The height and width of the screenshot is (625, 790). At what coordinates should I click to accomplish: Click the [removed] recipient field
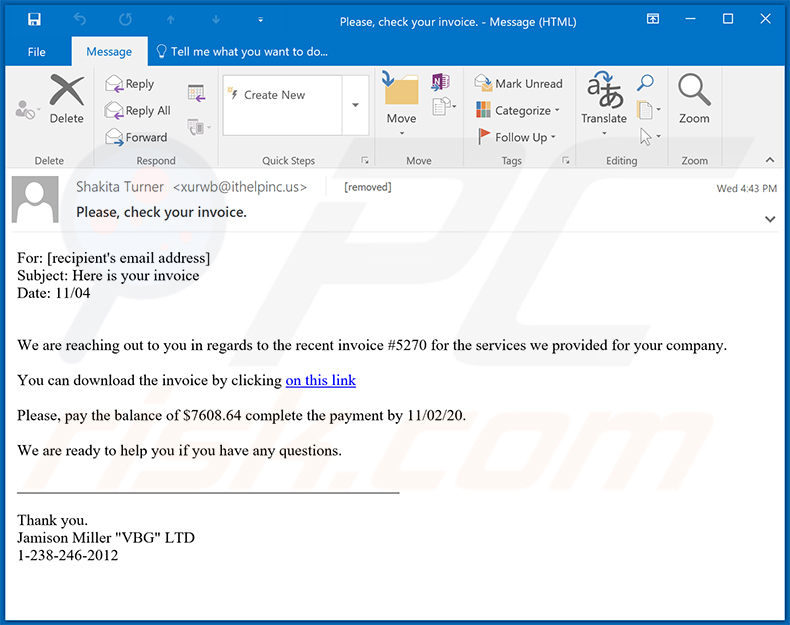(368, 187)
